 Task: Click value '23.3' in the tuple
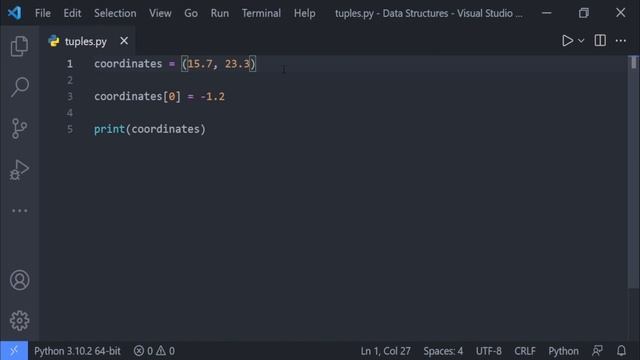coord(237,64)
